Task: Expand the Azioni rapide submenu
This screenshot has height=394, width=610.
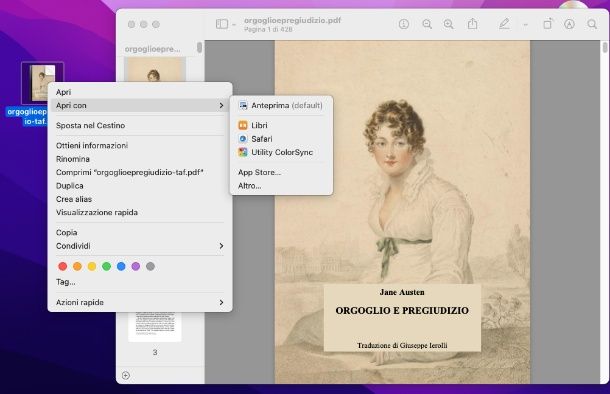Action: click(x=140, y=302)
